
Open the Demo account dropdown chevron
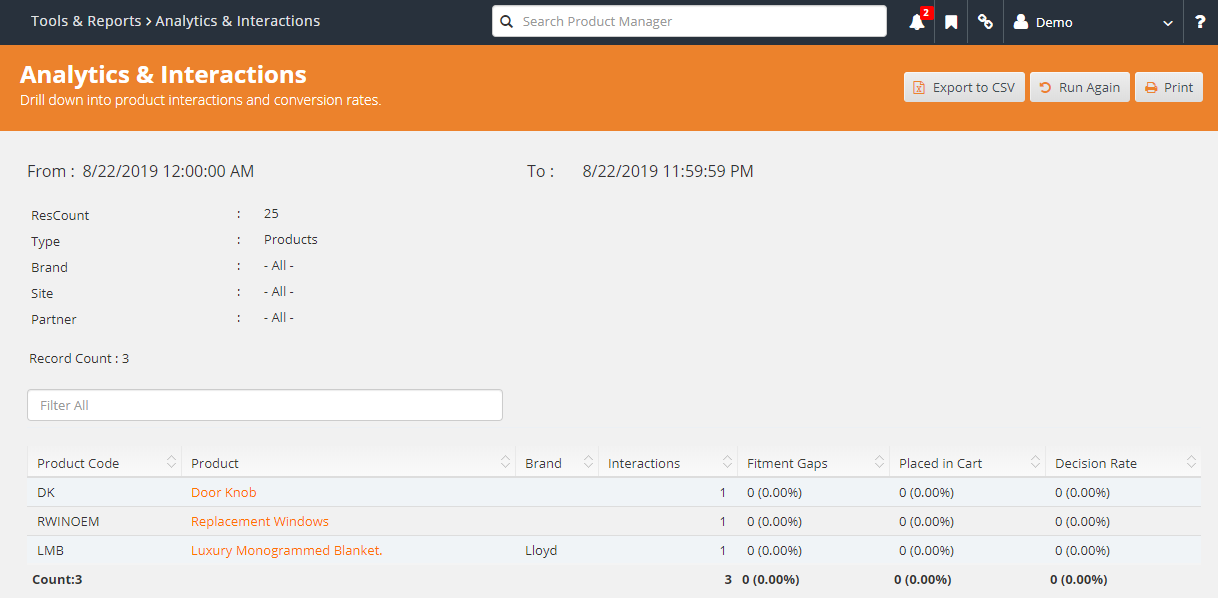coord(1166,21)
